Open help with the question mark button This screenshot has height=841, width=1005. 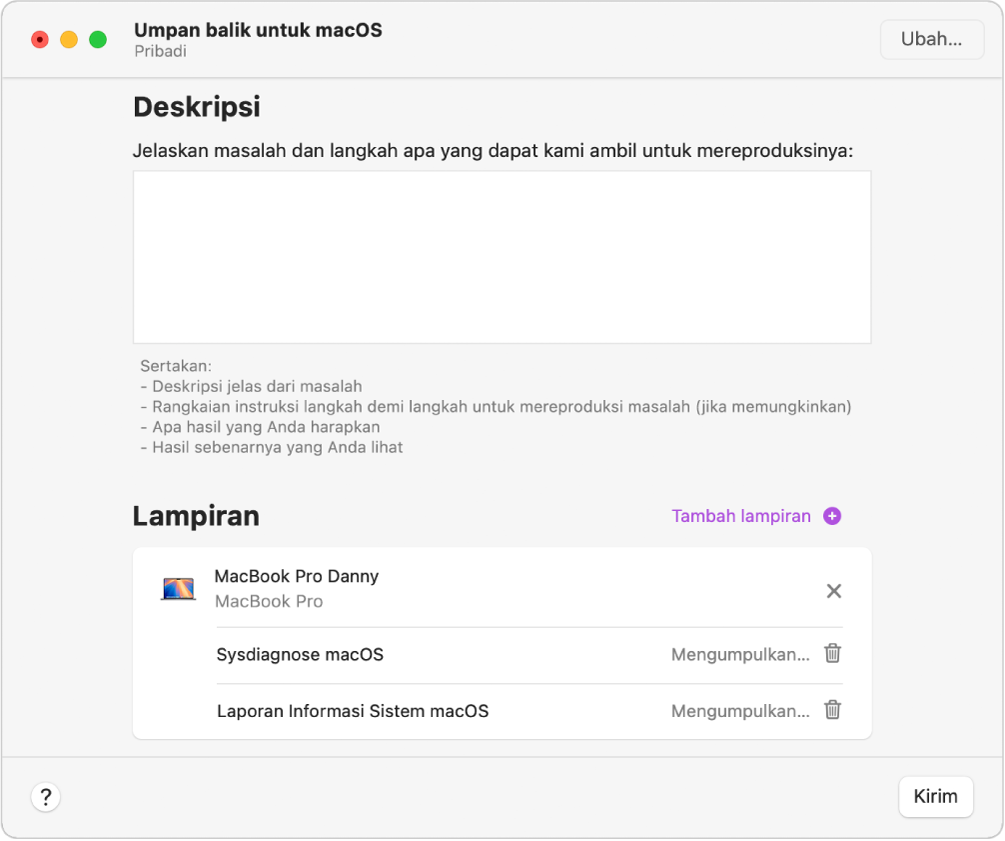pos(46,797)
